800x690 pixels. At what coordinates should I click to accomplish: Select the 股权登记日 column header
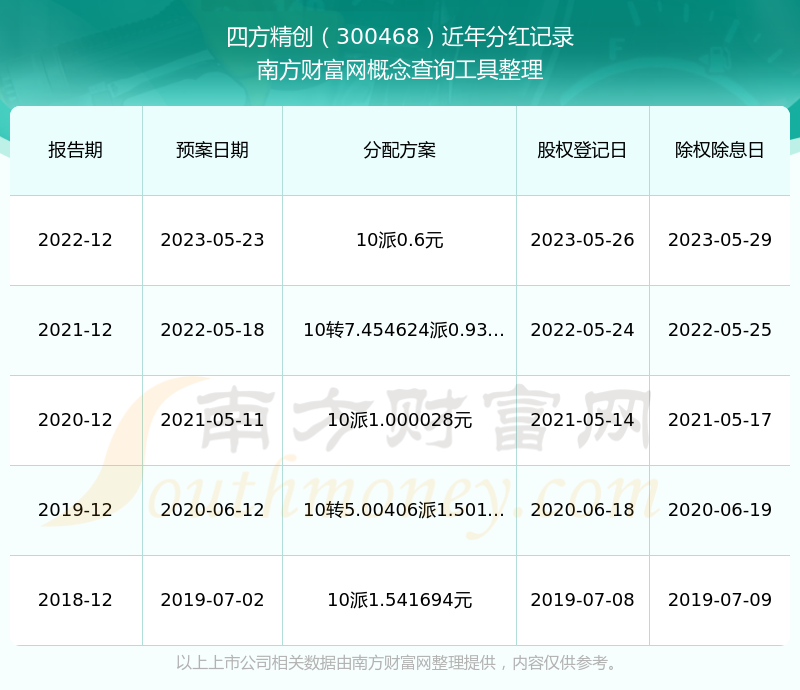pyautogui.click(x=582, y=150)
